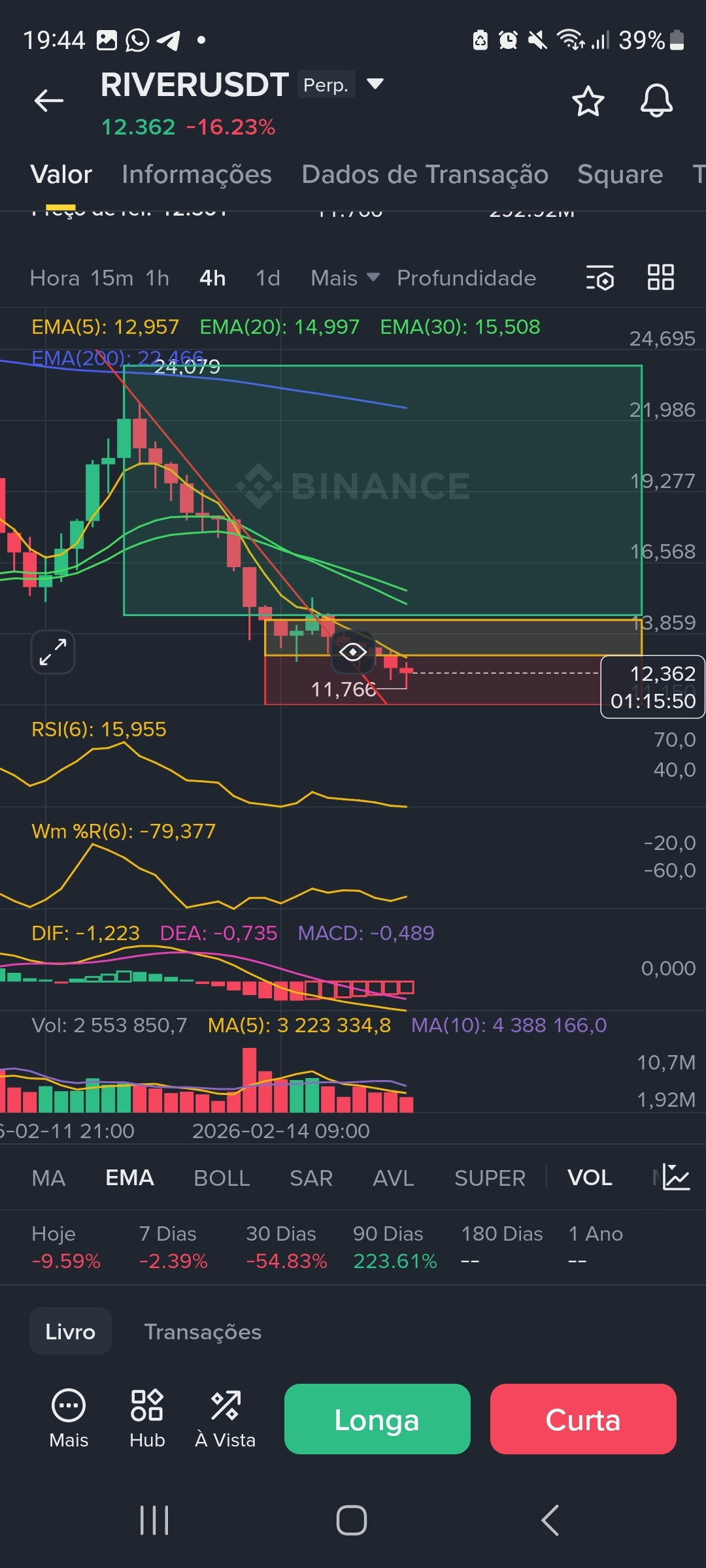Select the 4h timeframe
Viewport: 706px width, 1568px height.
click(x=212, y=278)
